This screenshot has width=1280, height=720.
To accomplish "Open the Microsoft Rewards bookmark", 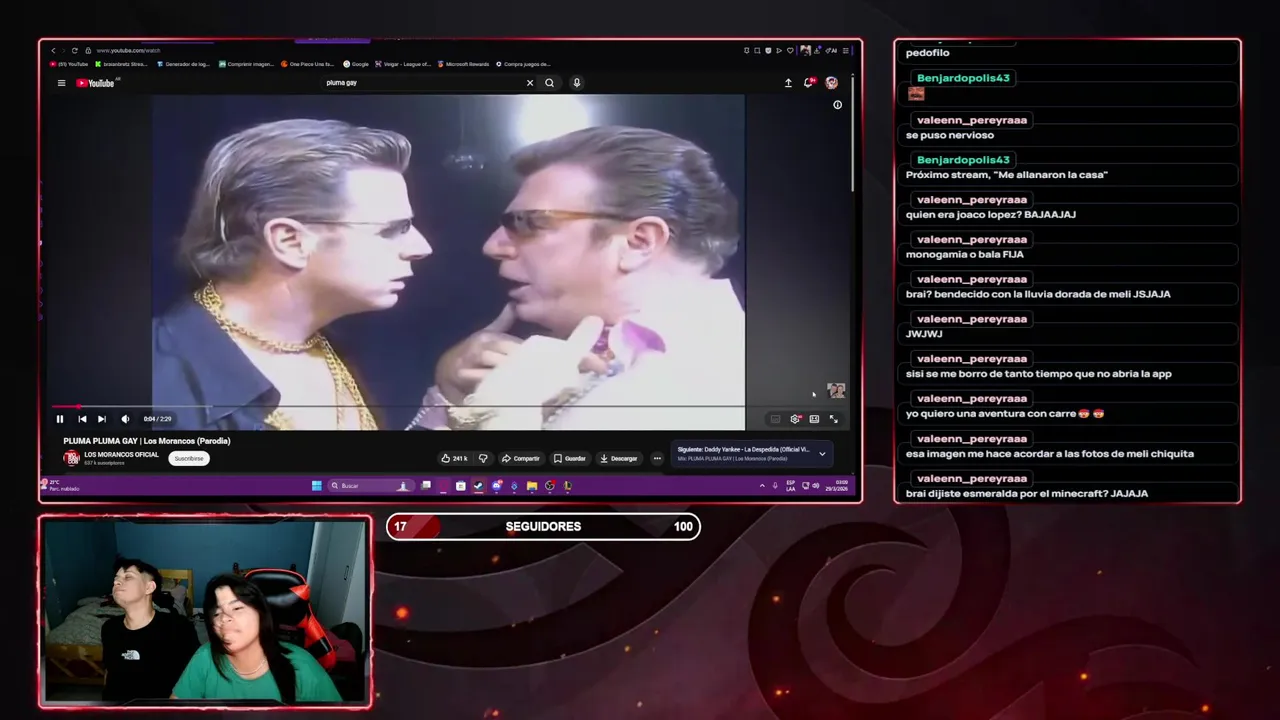I will click(x=463, y=64).
